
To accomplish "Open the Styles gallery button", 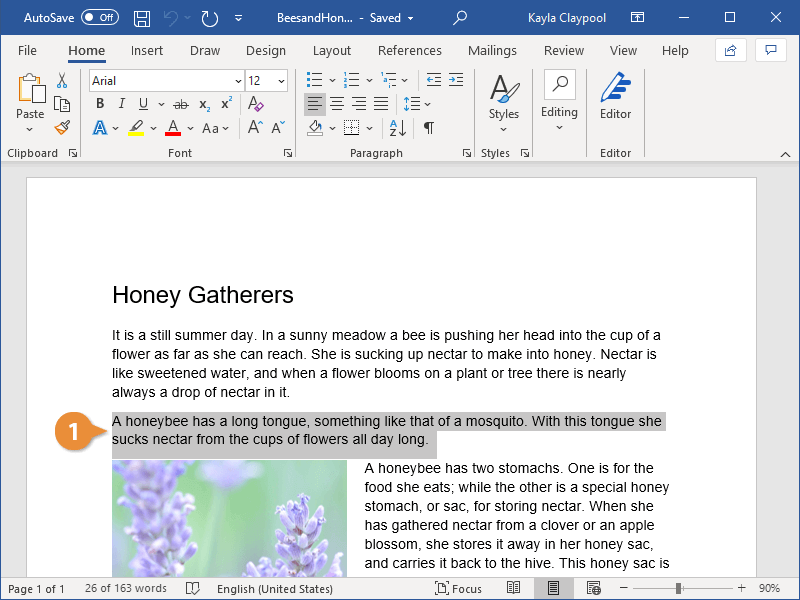I will click(x=503, y=101).
